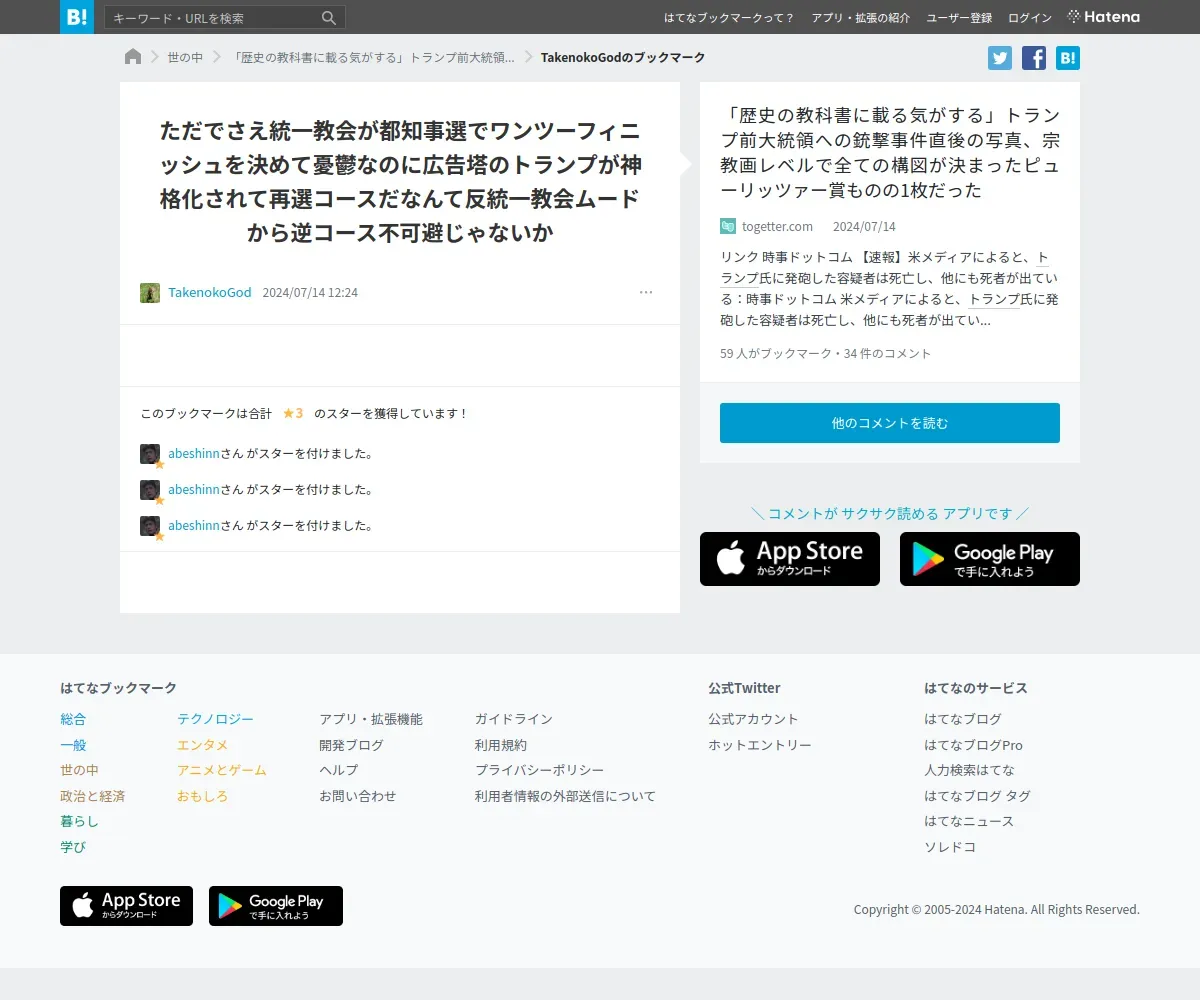Open 開発ブログ footer link
This screenshot has height=1000, width=1200.
click(351, 745)
